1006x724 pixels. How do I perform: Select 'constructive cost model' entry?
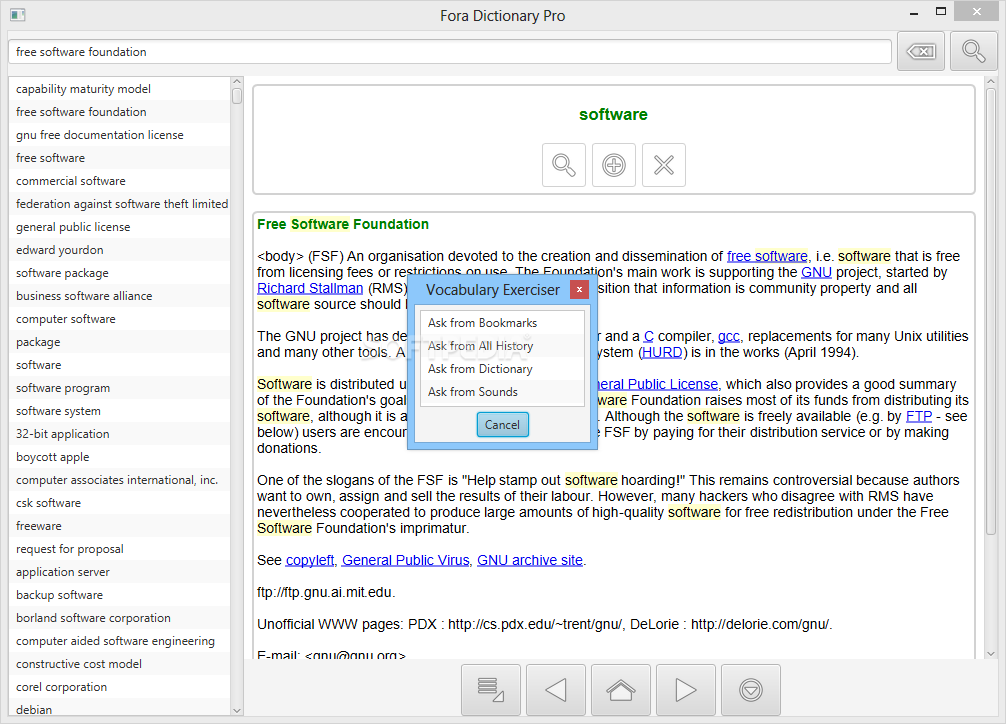point(120,664)
